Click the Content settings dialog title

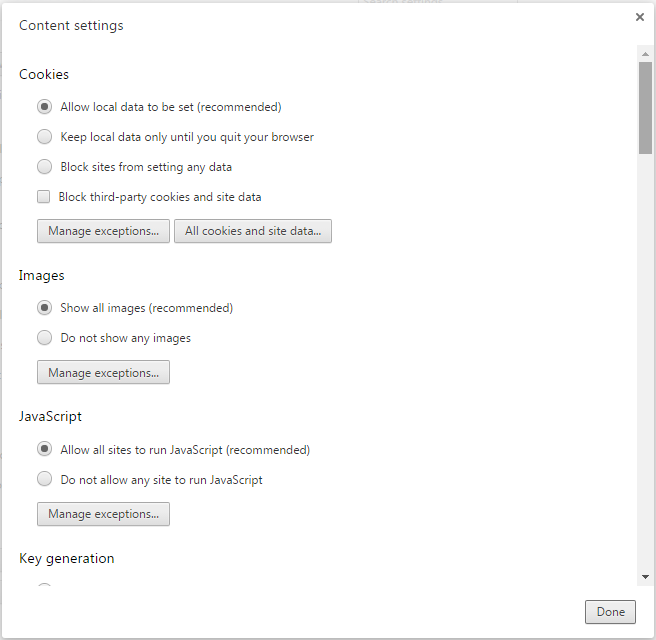pyautogui.click(x=71, y=25)
